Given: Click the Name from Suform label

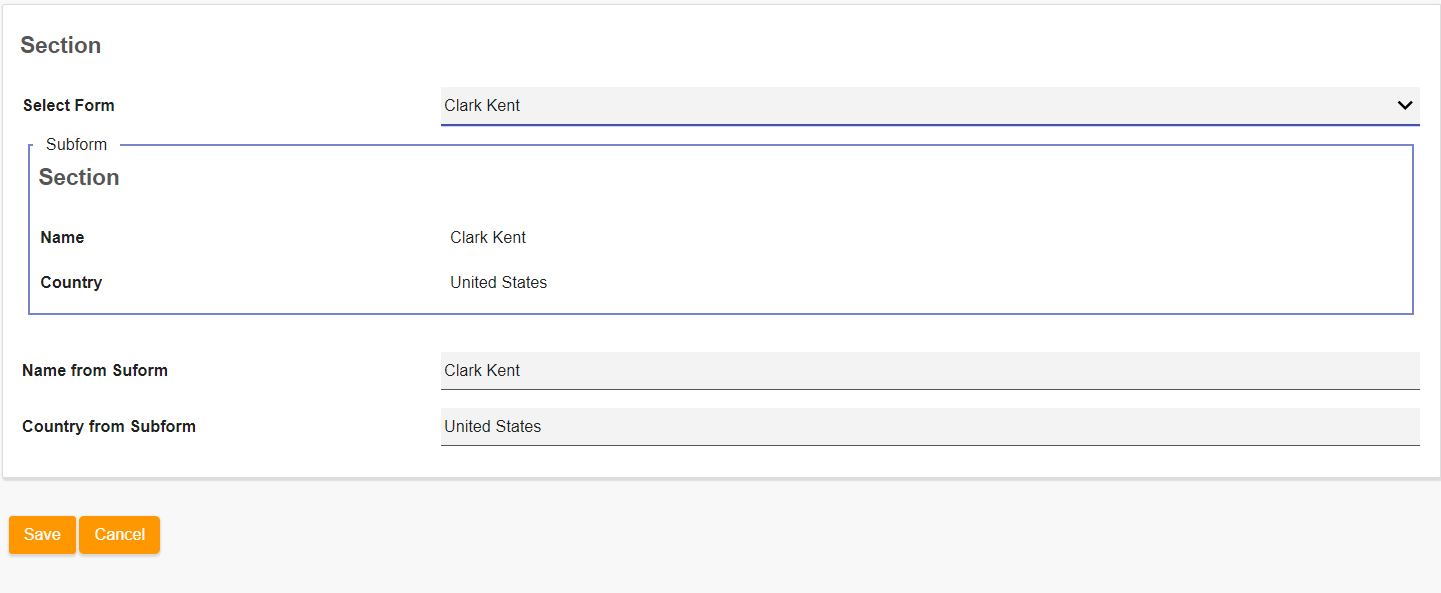Looking at the screenshot, I should pos(95,370).
